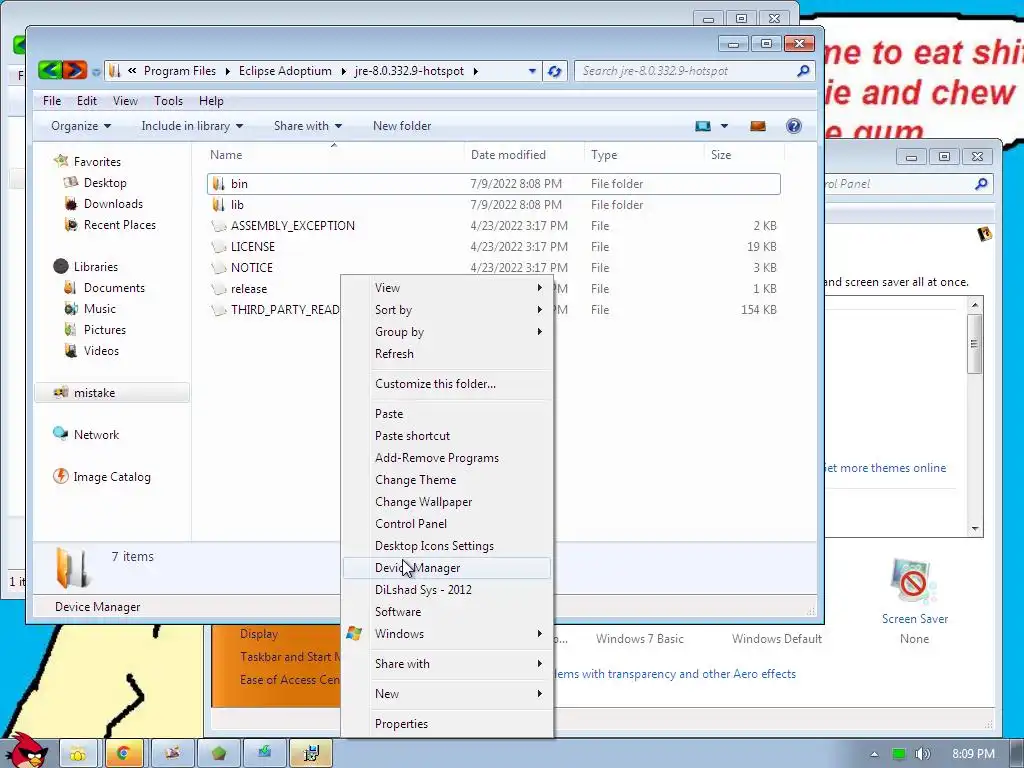Toggle the preview pane icon

pos(758,126)
